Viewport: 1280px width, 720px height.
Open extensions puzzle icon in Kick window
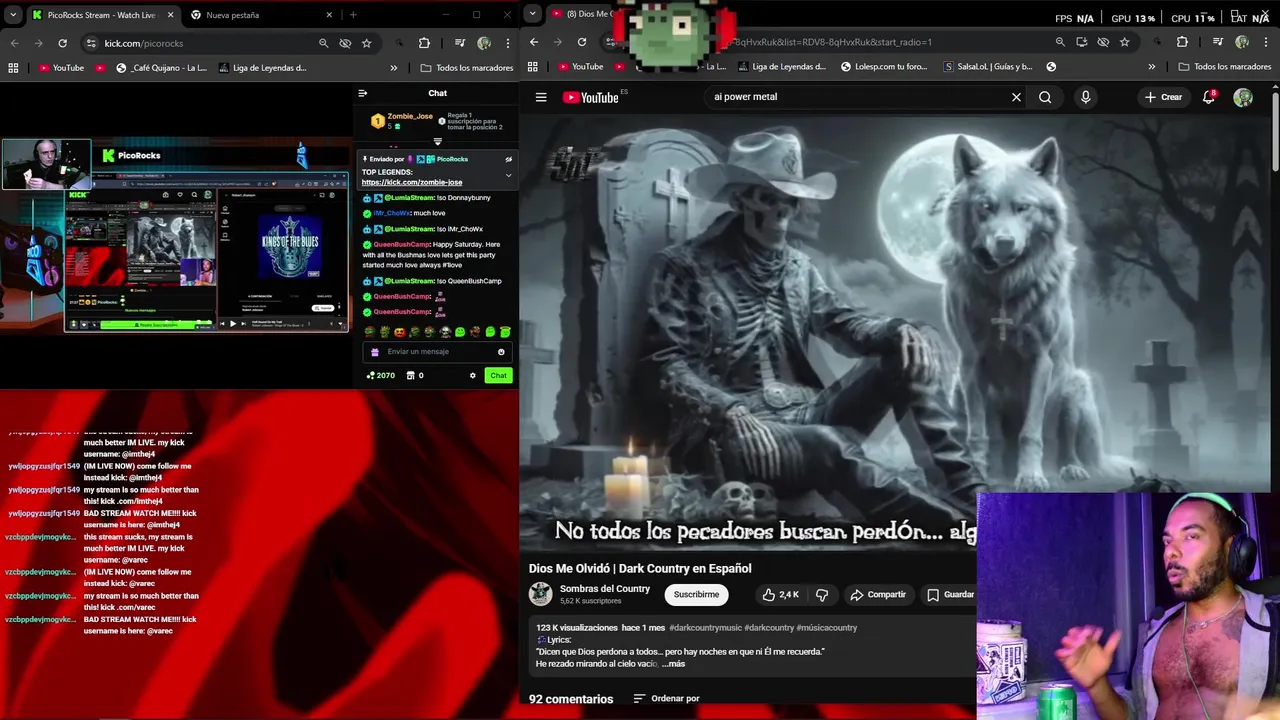424,43
